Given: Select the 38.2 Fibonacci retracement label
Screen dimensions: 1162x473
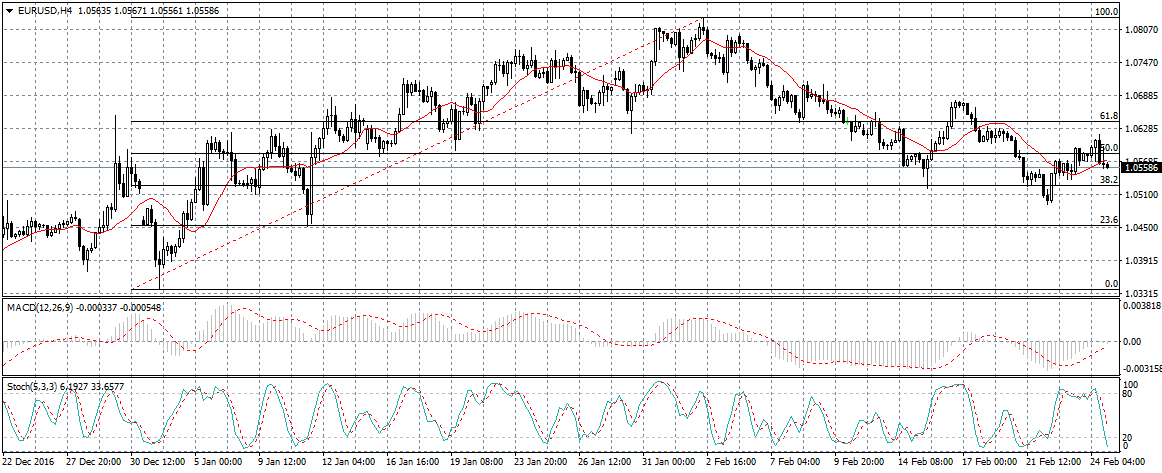Looking at the screenshot, I should (1108, 180).
